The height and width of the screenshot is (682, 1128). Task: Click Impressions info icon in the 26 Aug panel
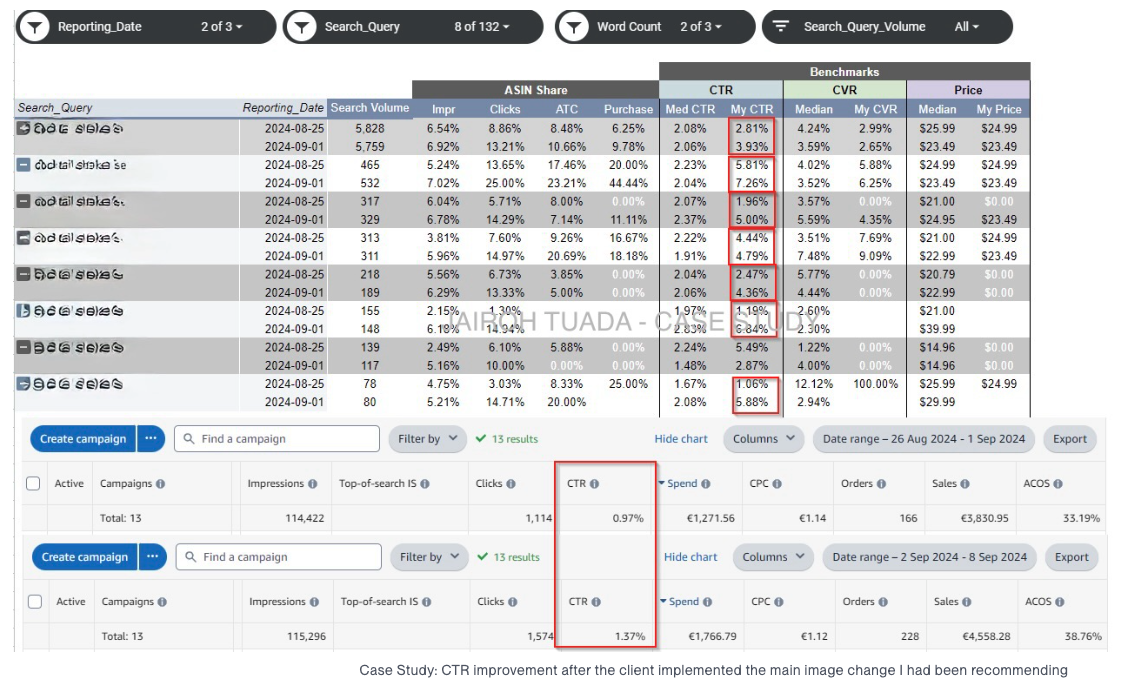click(312, 484)
